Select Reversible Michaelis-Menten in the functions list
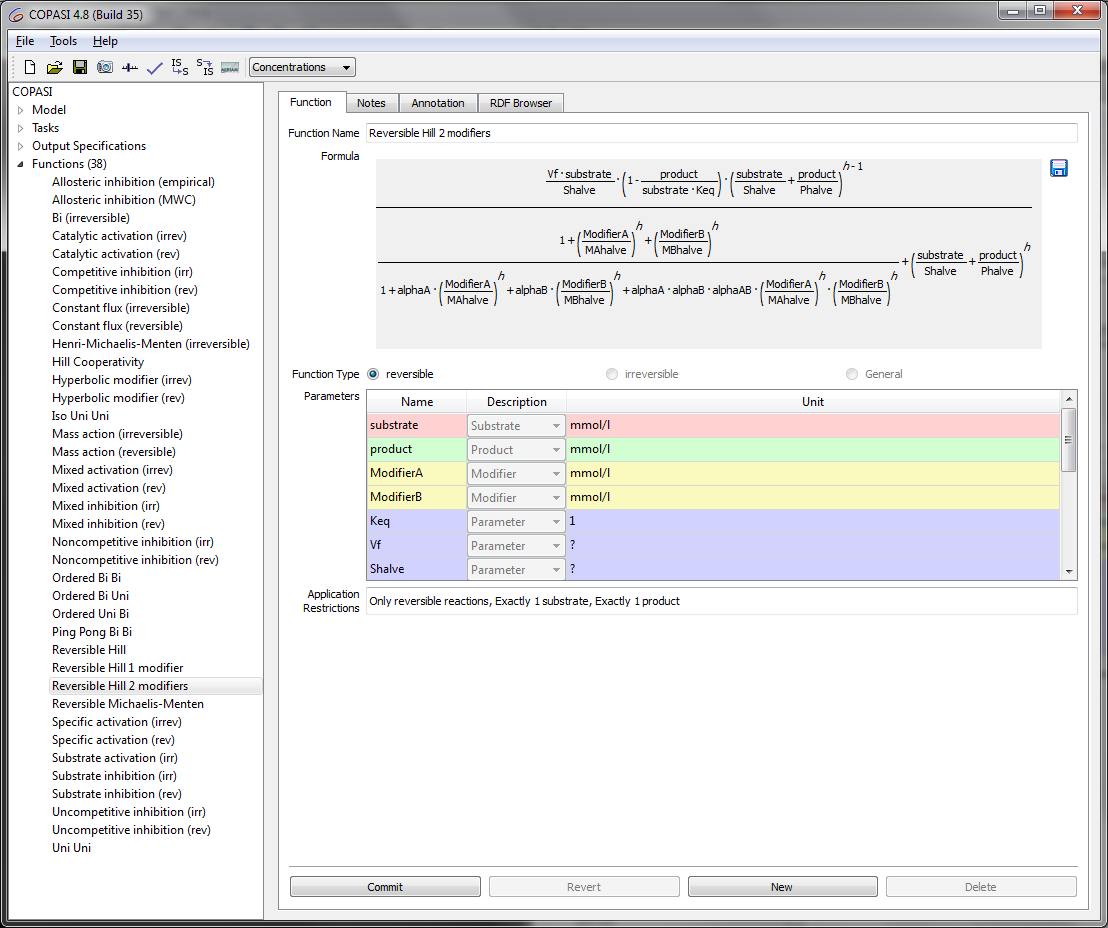The image size is (1108, 928). click(127, 704)
